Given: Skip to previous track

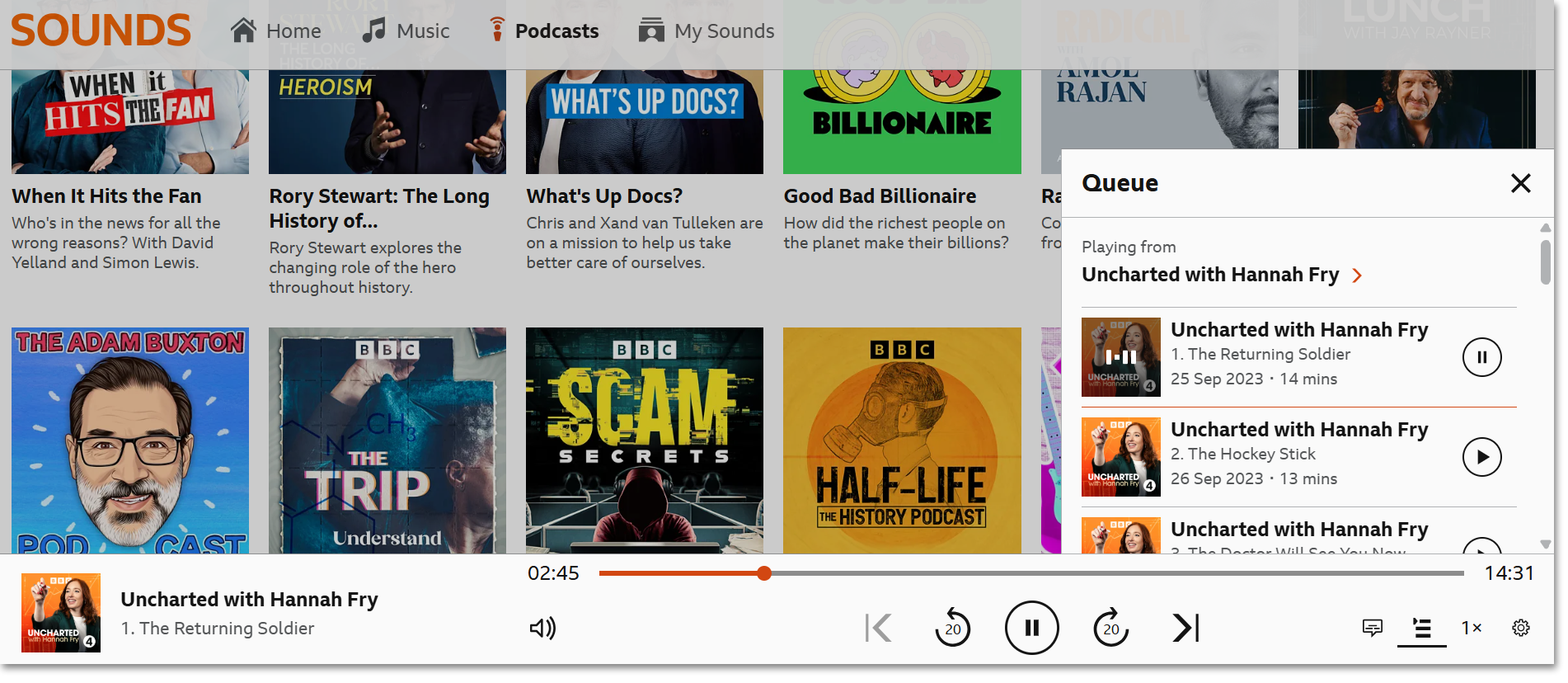Looking at the screenshot, I should tap(879, 629).
